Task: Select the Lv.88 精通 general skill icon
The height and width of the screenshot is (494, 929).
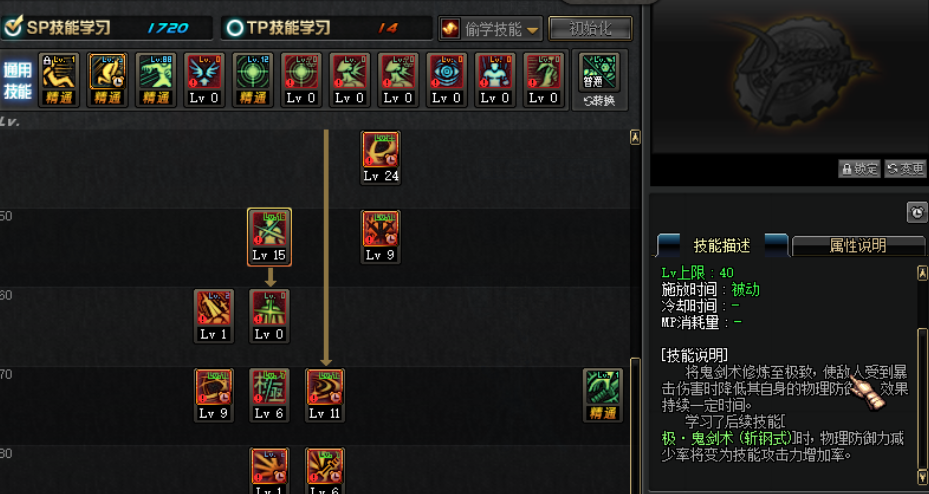Action: [156, 80]
